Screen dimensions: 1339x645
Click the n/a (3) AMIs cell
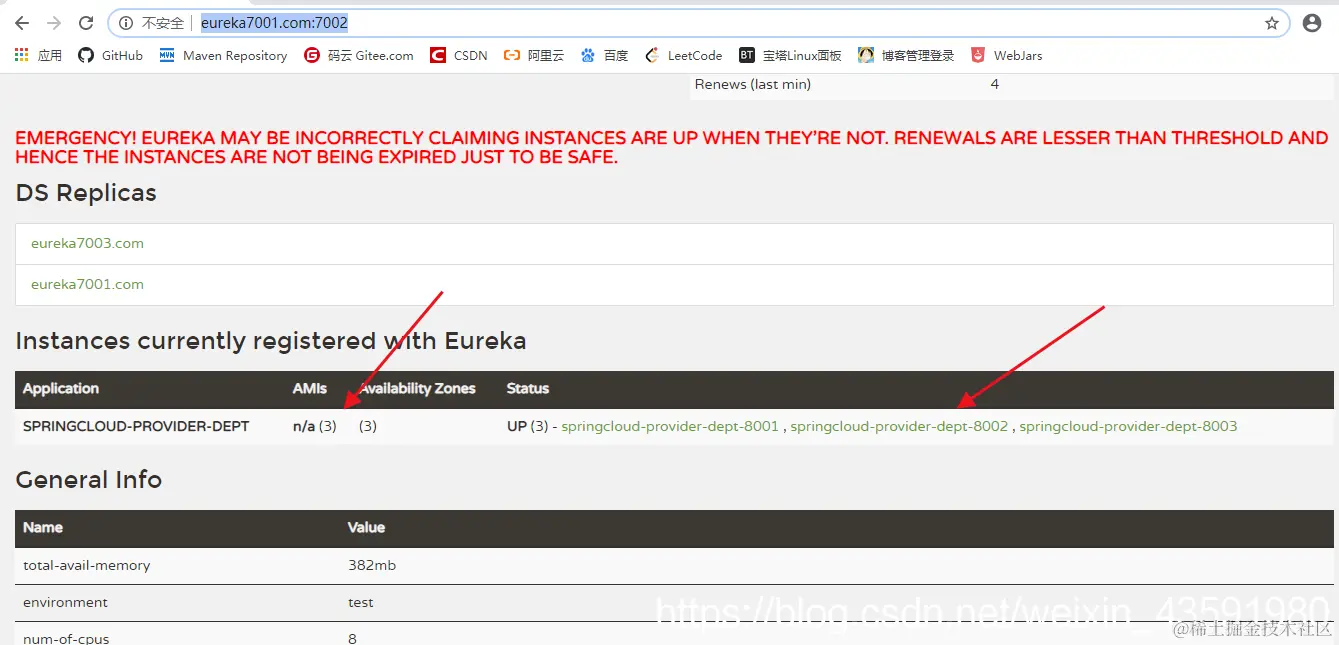[314, 426]
